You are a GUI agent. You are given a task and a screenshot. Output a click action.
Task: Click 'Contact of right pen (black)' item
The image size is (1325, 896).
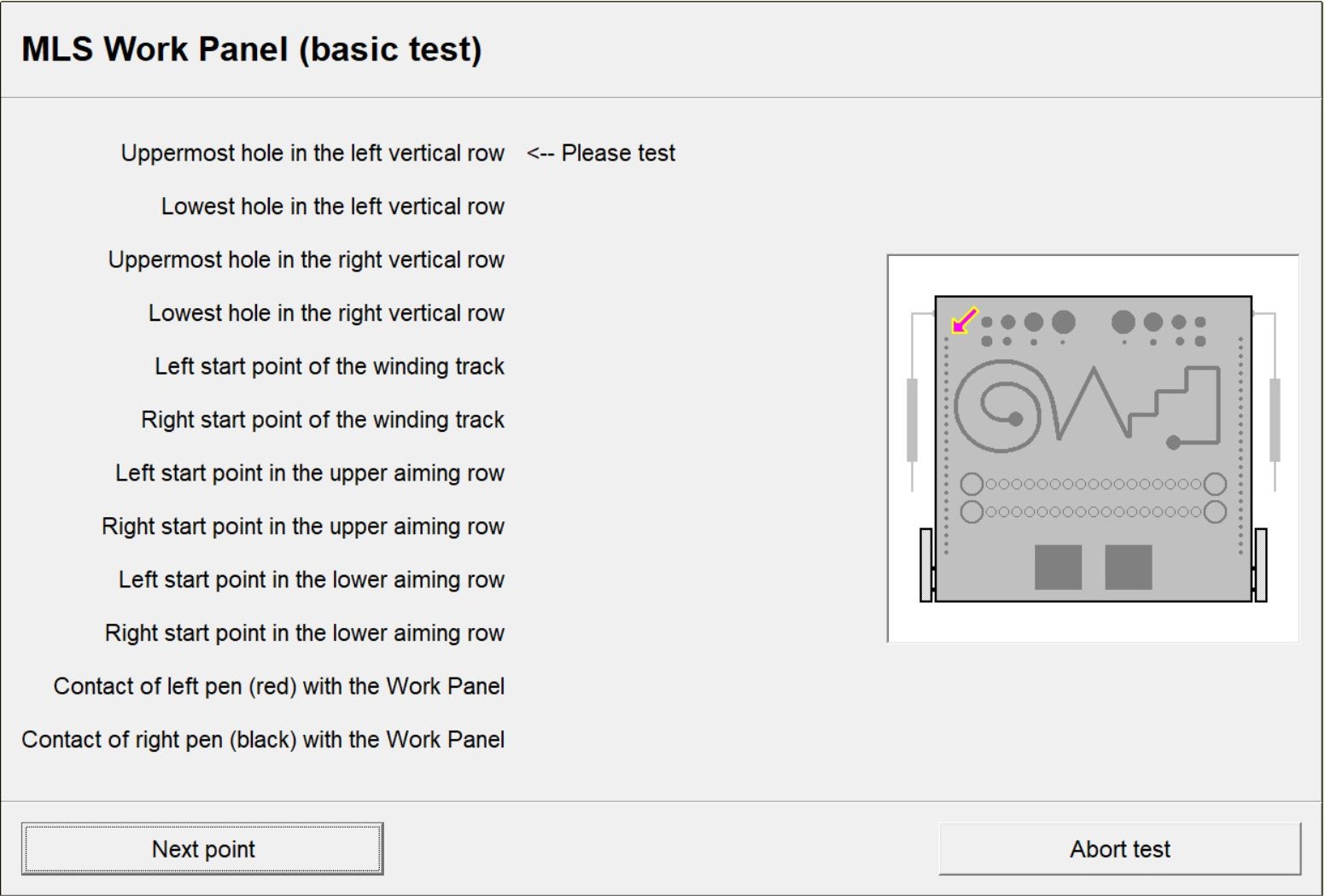tap(263, 740)
